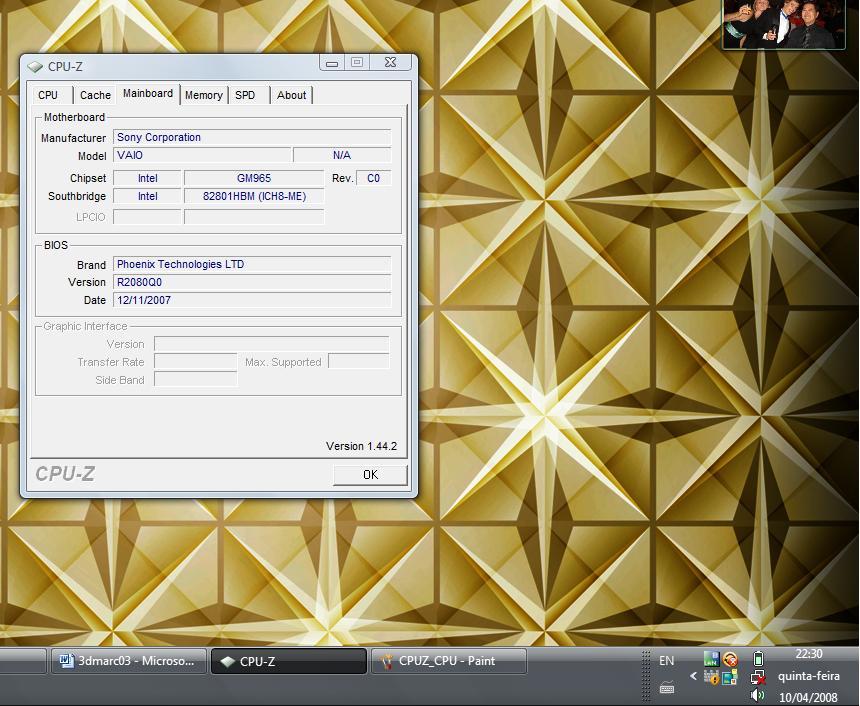Click the "Southbridge" label
The image size is (860, 706).
click(77, 196)
